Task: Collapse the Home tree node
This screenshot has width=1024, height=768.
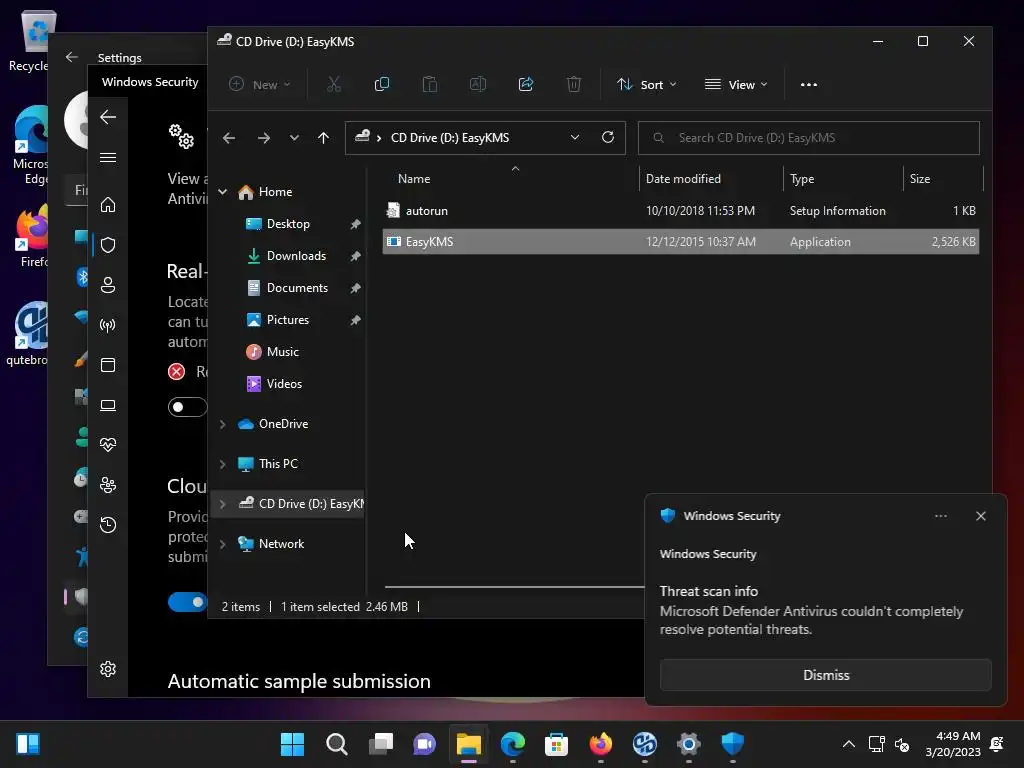Action: [x=223, y=191]
